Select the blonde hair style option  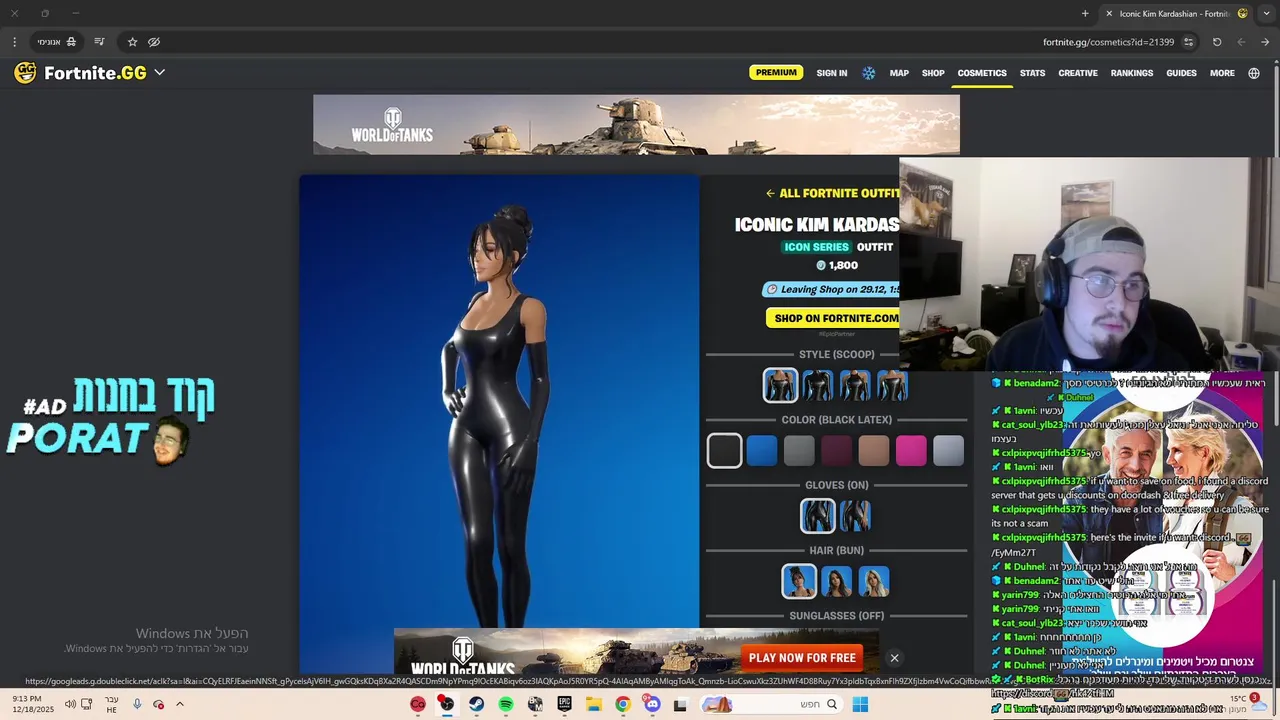pos(874,581)
